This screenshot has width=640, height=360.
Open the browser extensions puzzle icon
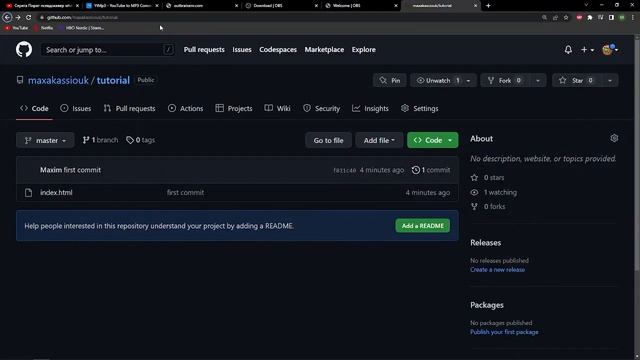point(590,18)
